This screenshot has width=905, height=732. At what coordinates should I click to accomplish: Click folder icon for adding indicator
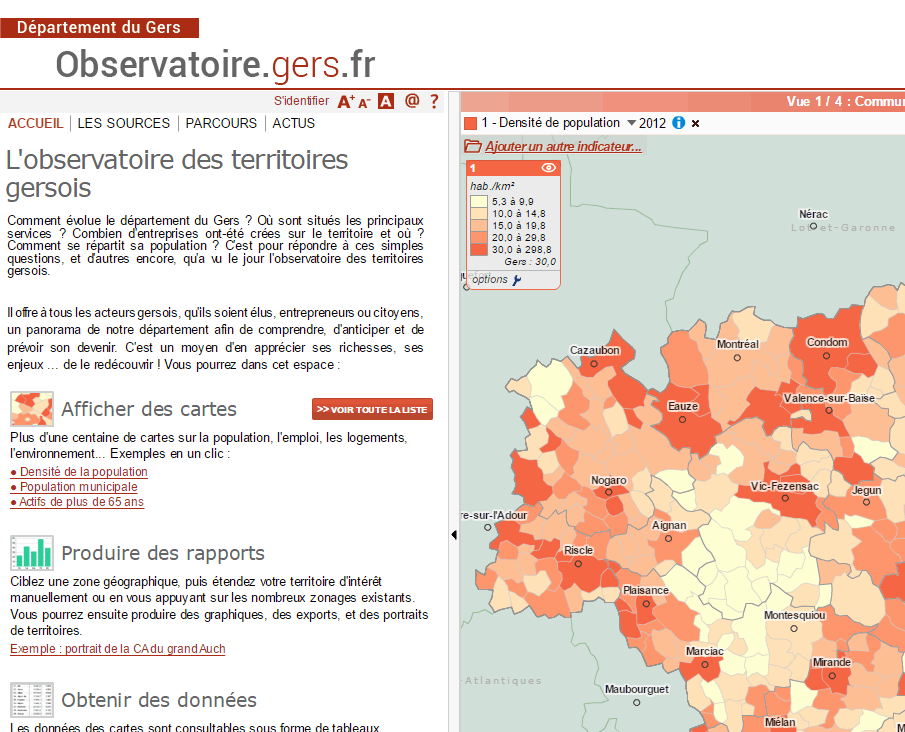(473, 146)
